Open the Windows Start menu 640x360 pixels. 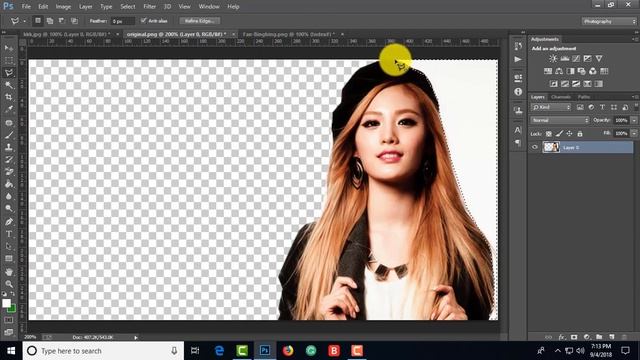coord(11,351)
